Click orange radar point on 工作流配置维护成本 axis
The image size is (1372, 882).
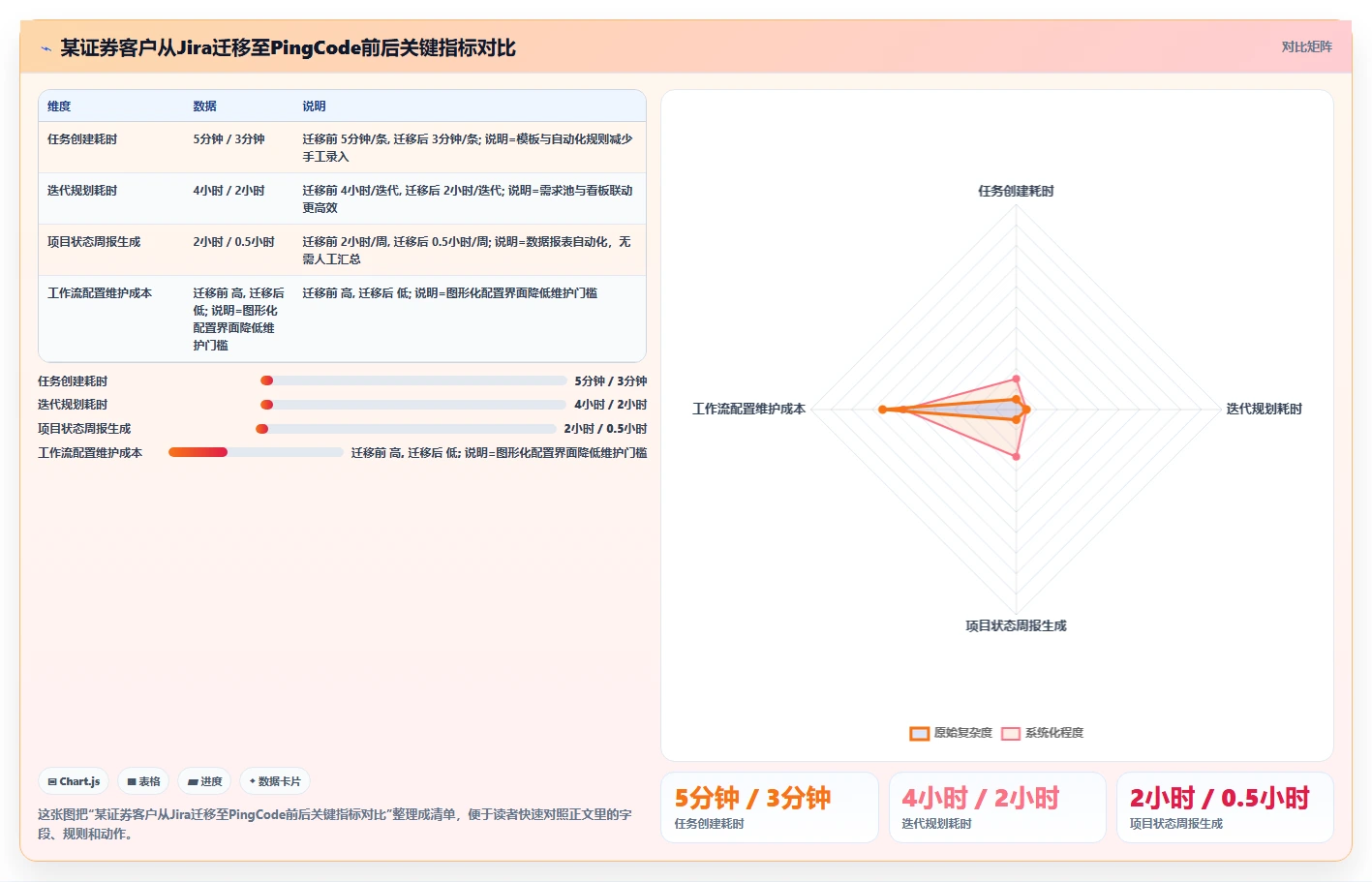click(882, 410)
